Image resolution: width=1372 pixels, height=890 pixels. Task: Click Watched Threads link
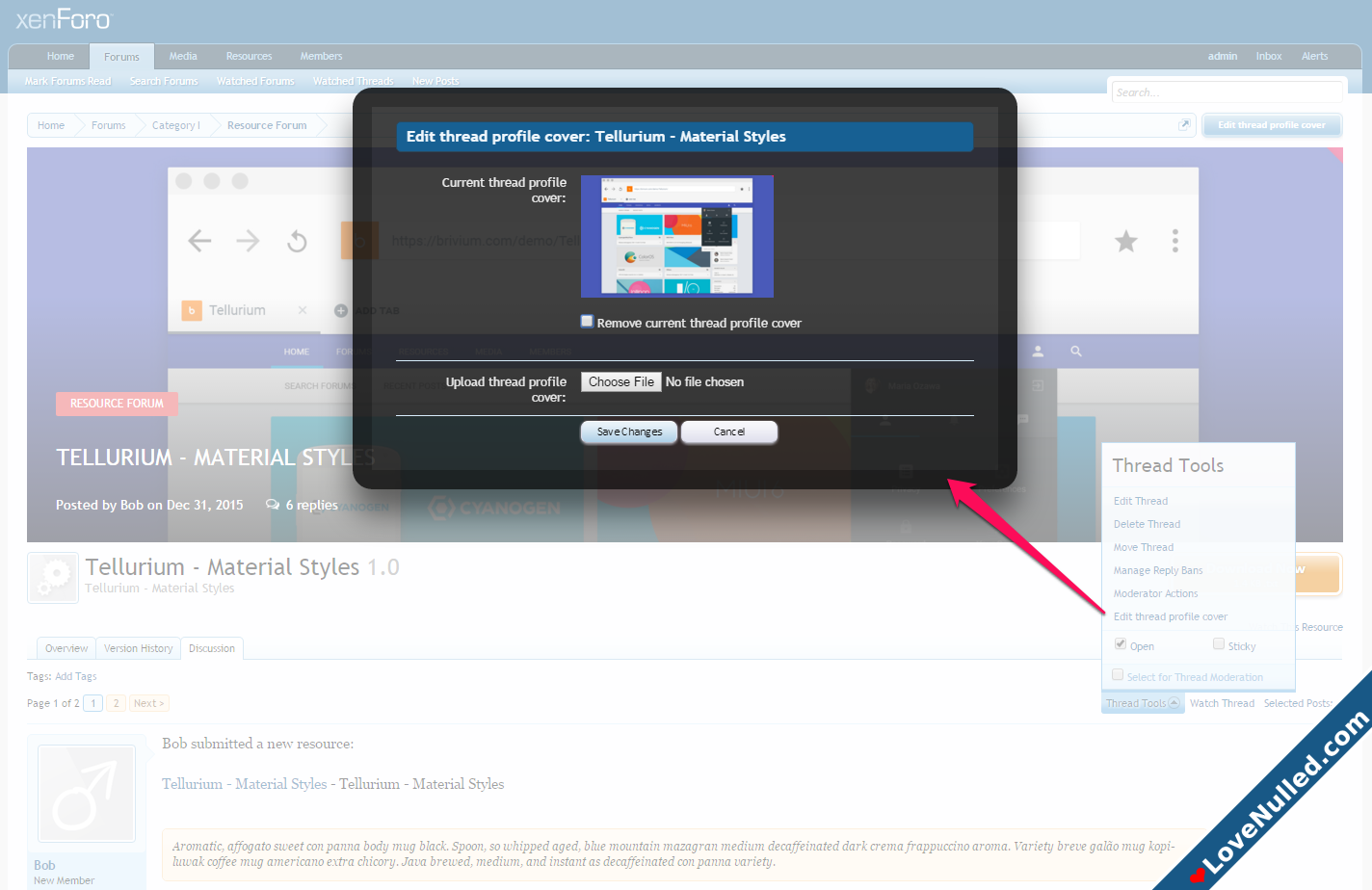(353, 81)
